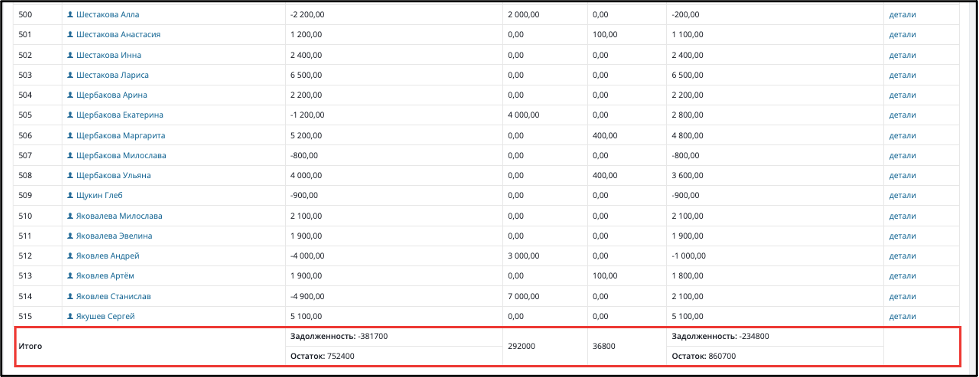The image size is (979, 377).
Task: Open Щербакова Маргарита profile link
Action: pos(121,135)
